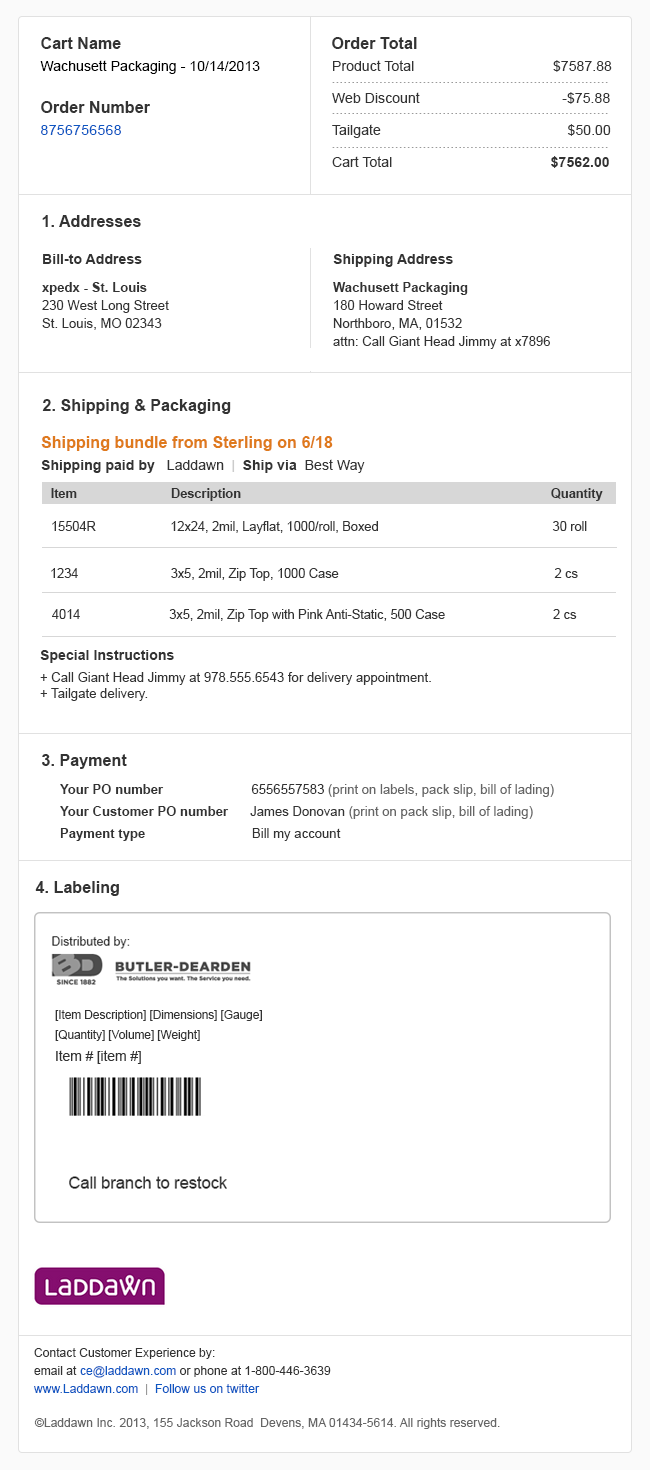Select the Quantity column header

[x=577, y=493]
